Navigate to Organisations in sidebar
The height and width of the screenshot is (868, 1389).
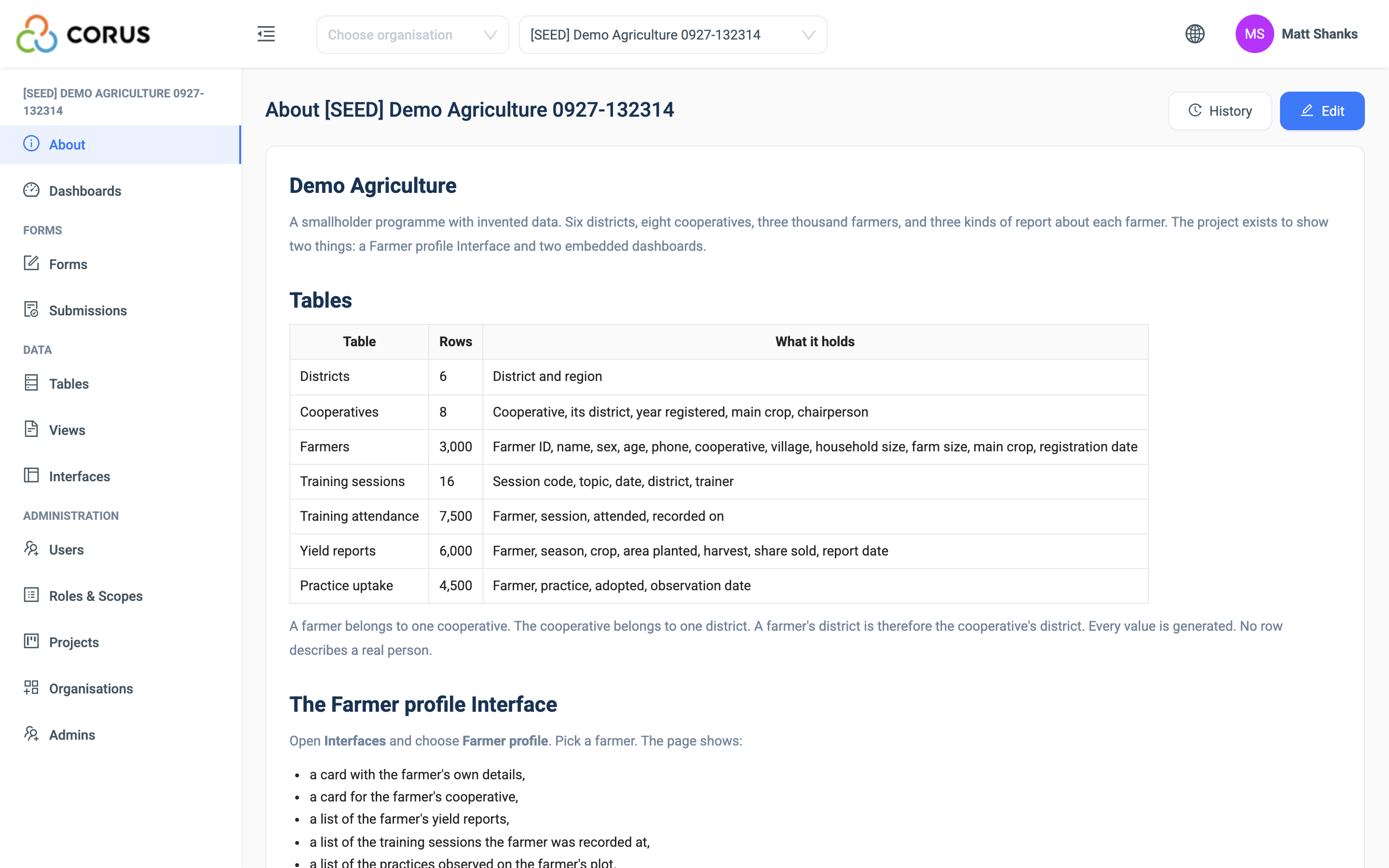tap(121, 688)
